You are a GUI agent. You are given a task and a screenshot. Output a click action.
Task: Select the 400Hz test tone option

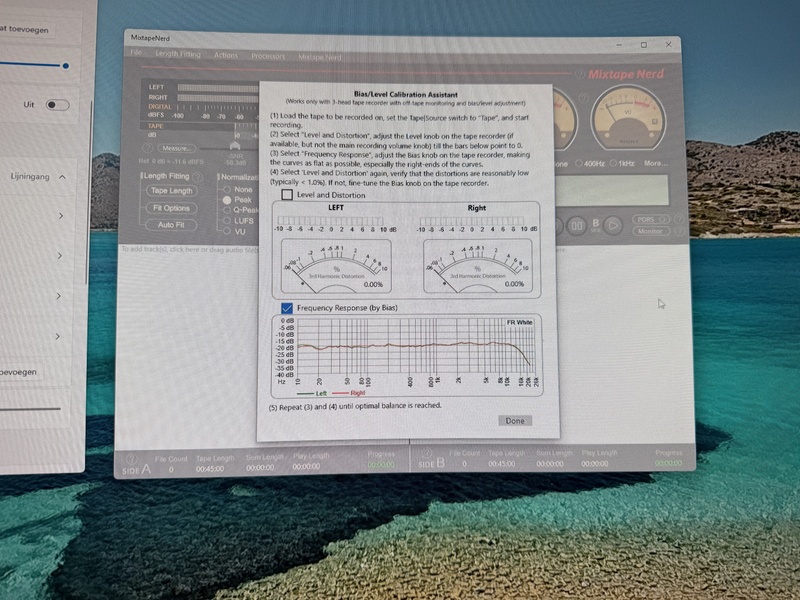coord(579,162)
